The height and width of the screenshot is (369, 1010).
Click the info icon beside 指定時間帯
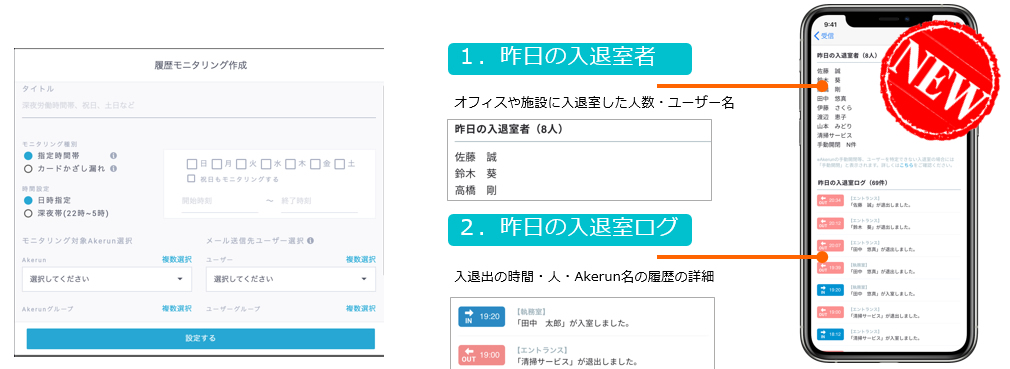point(113,156)
